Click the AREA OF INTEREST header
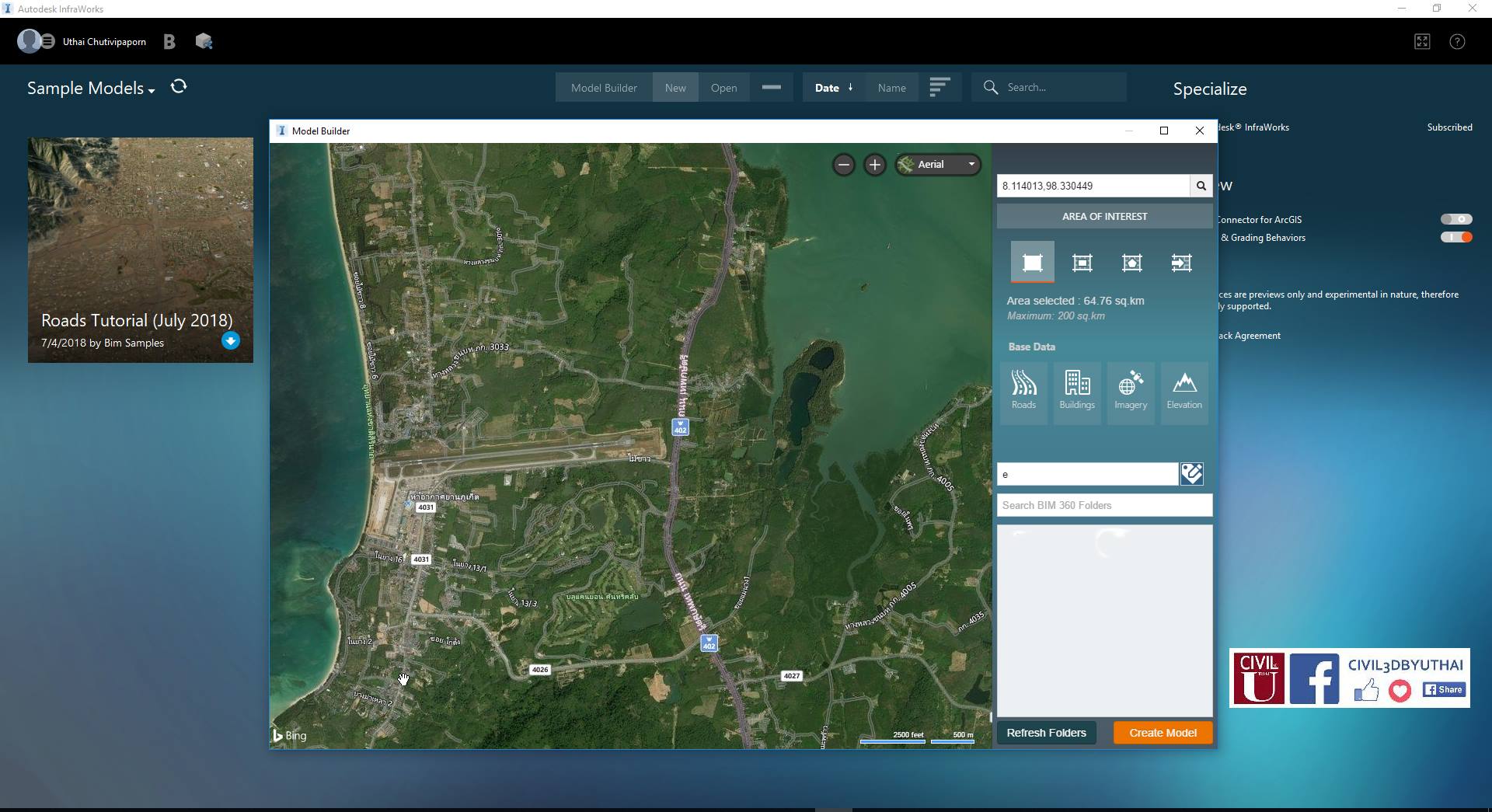This screenshot has width=1492, height=812. pos(1104,216)
